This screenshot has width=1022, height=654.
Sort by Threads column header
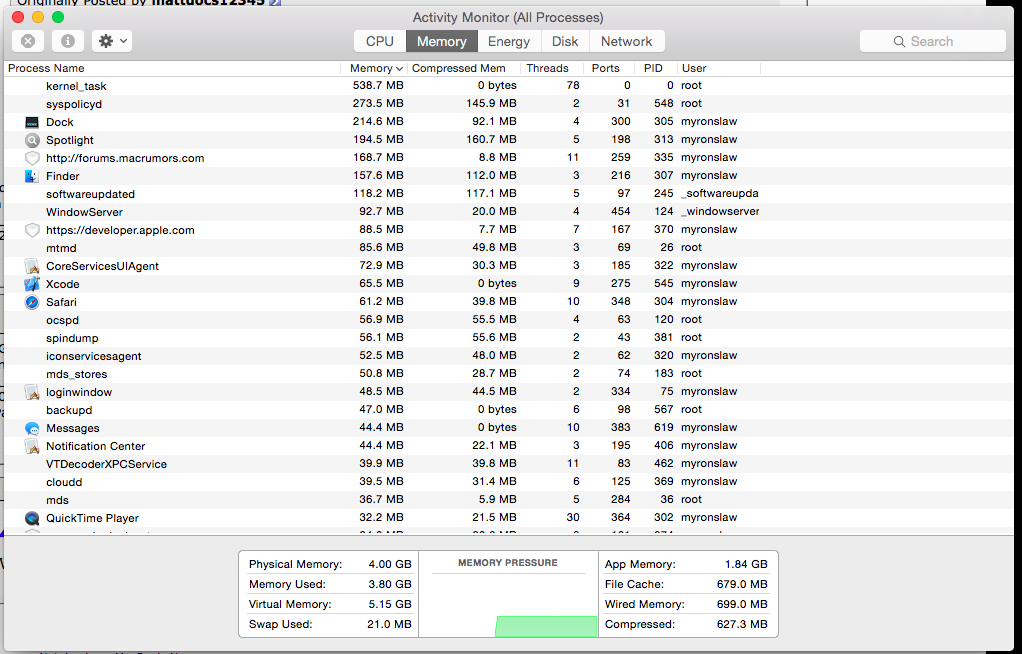click(552, 68)
